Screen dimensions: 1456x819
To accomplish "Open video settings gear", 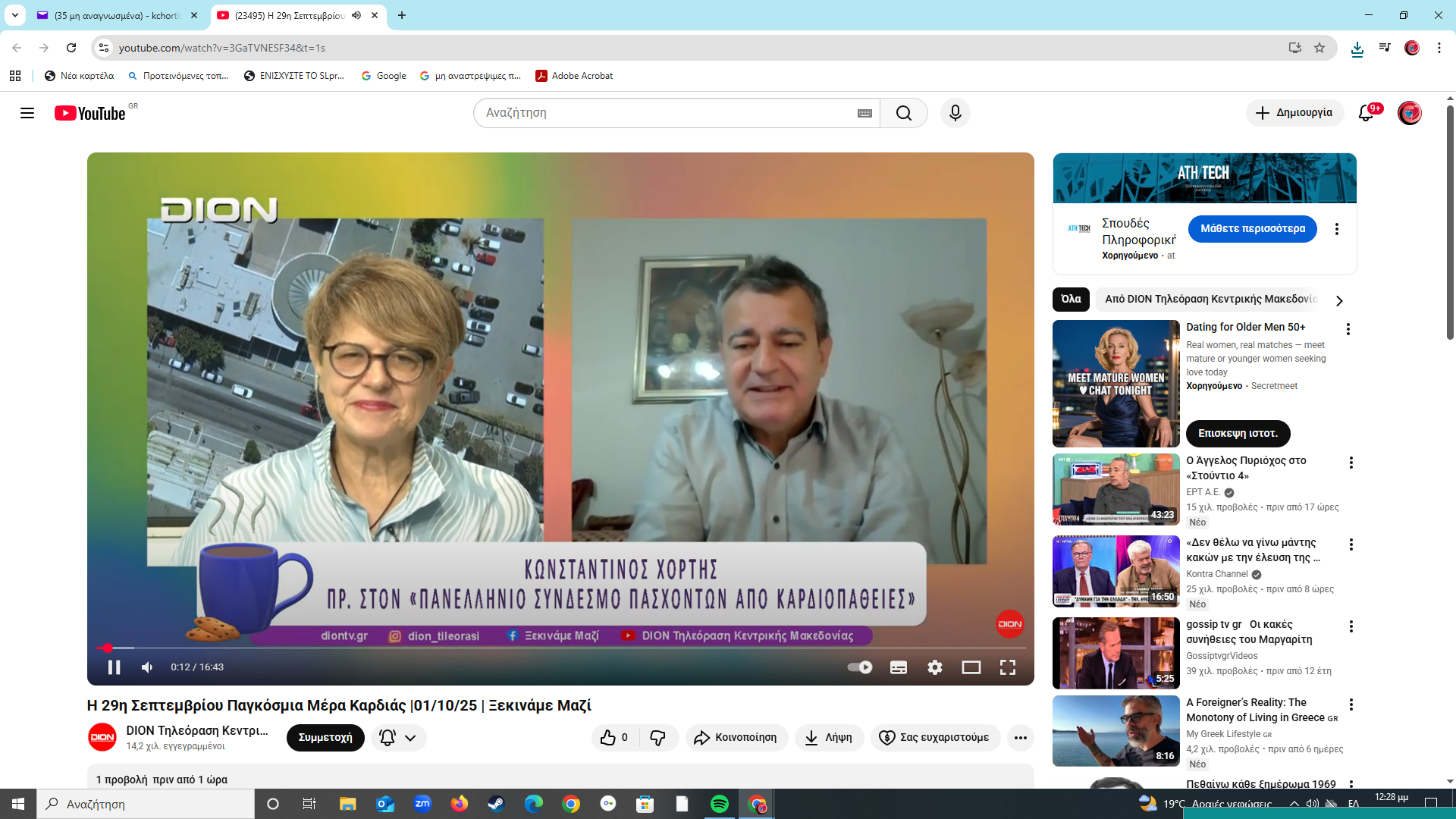I will point(934,667).
